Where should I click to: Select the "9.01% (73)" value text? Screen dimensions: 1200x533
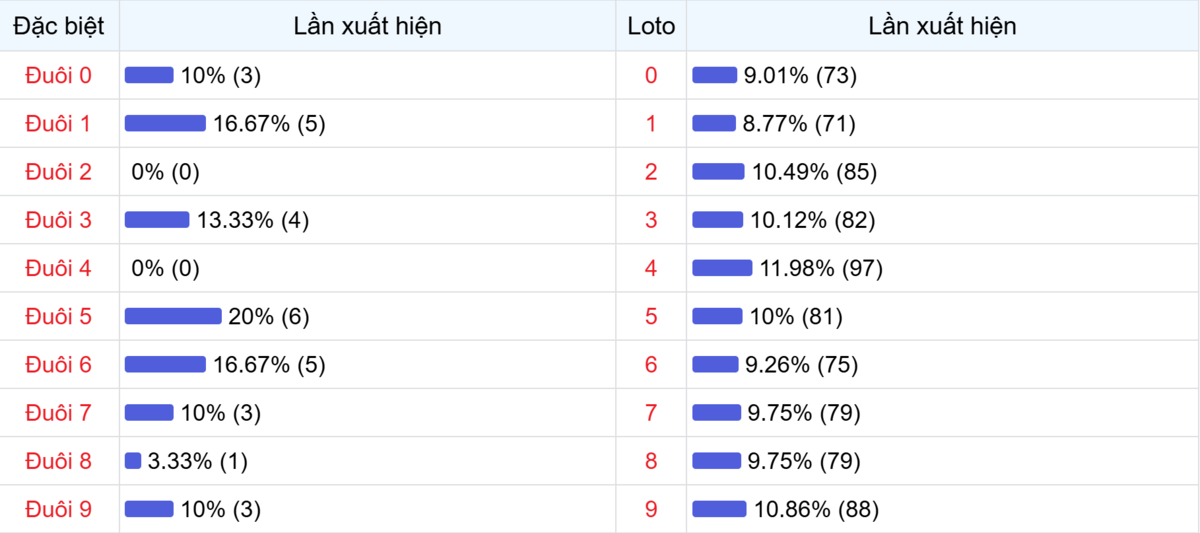click(x=800, y=76)
